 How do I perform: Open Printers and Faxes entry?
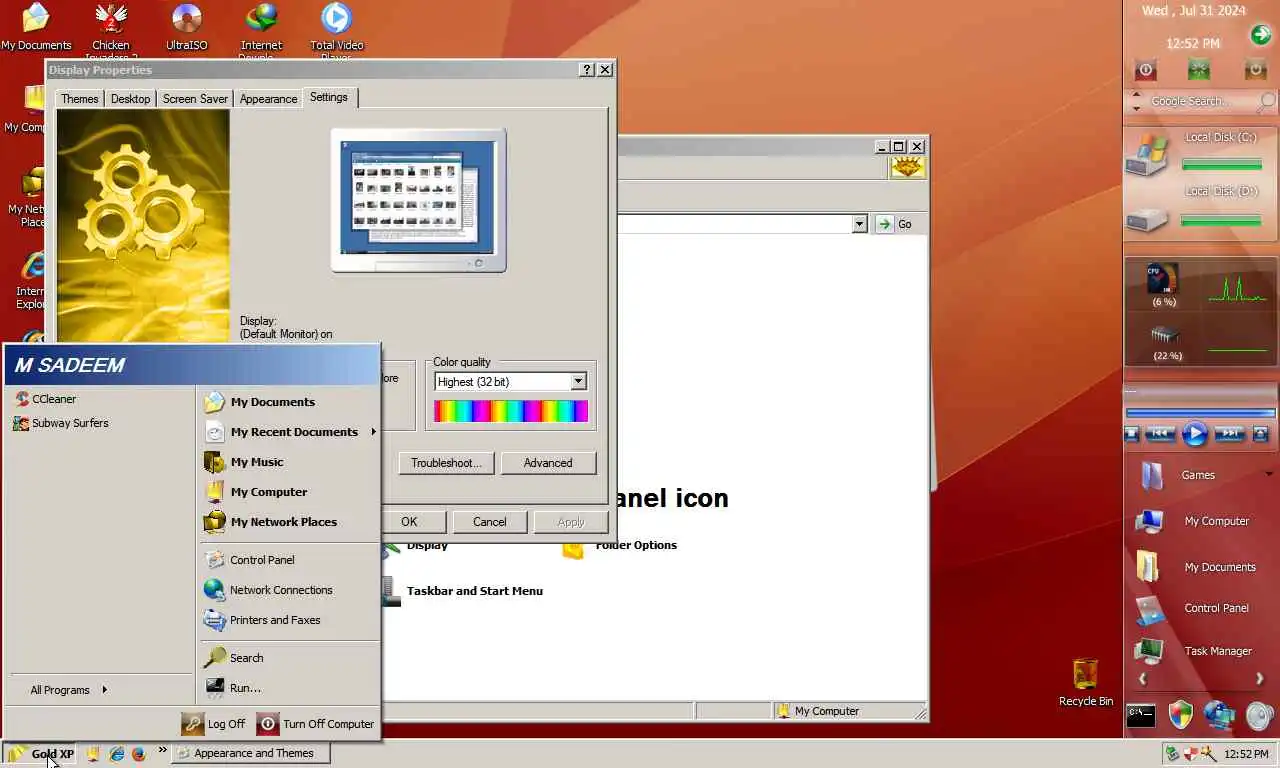262,620
